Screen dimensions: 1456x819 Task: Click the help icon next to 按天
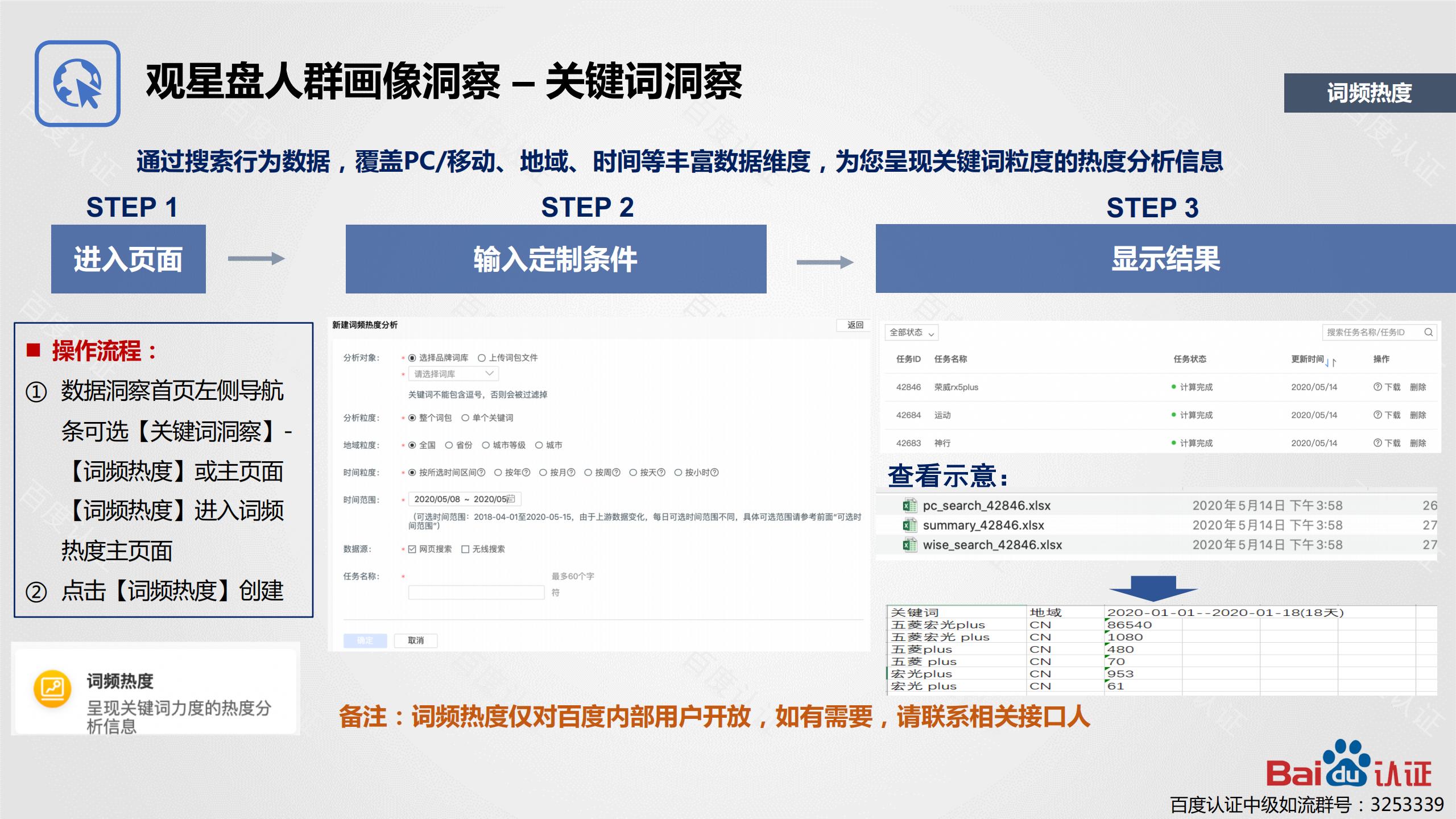tap(661, 473)
